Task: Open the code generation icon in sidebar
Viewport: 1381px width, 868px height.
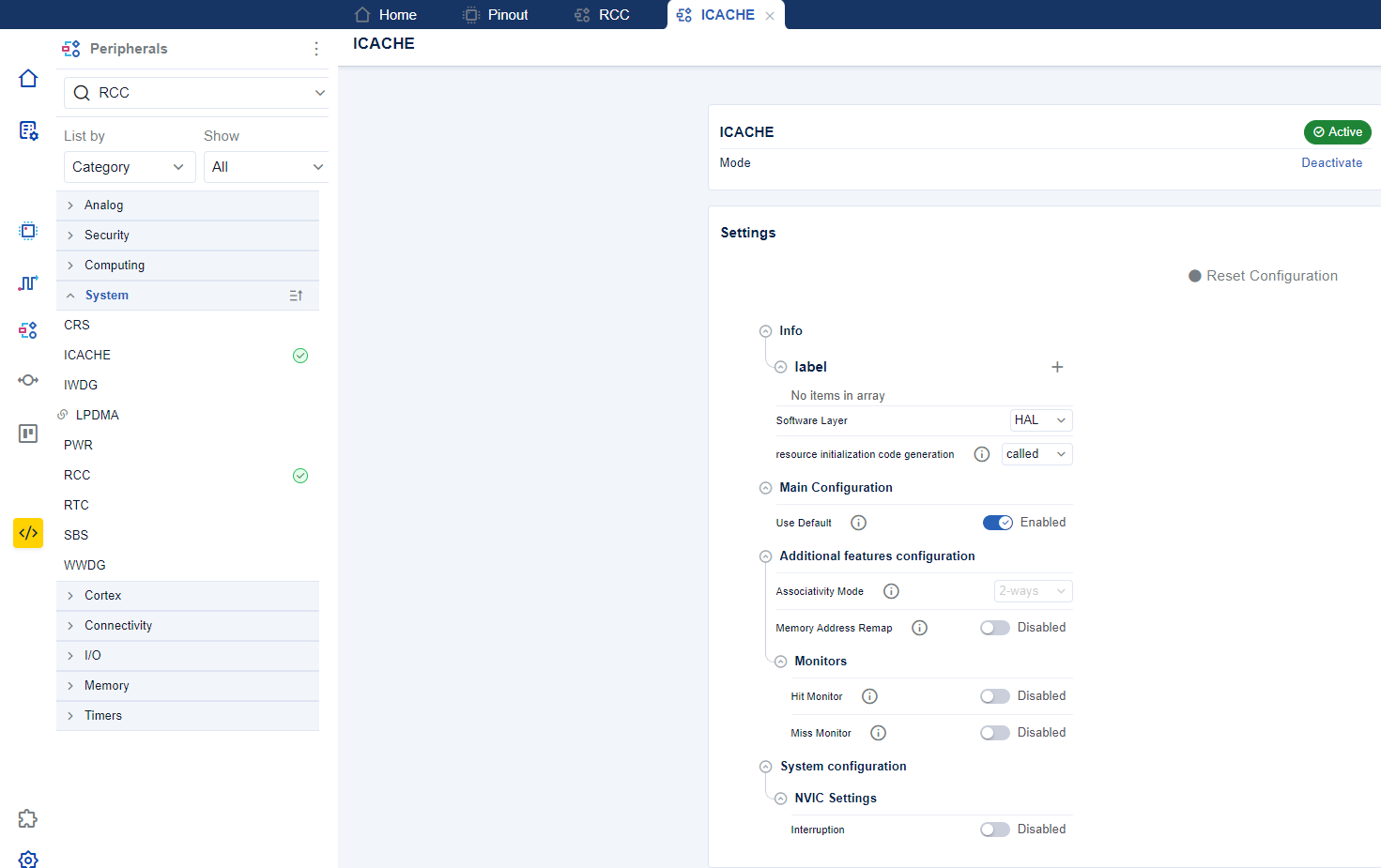Action: 28,533
